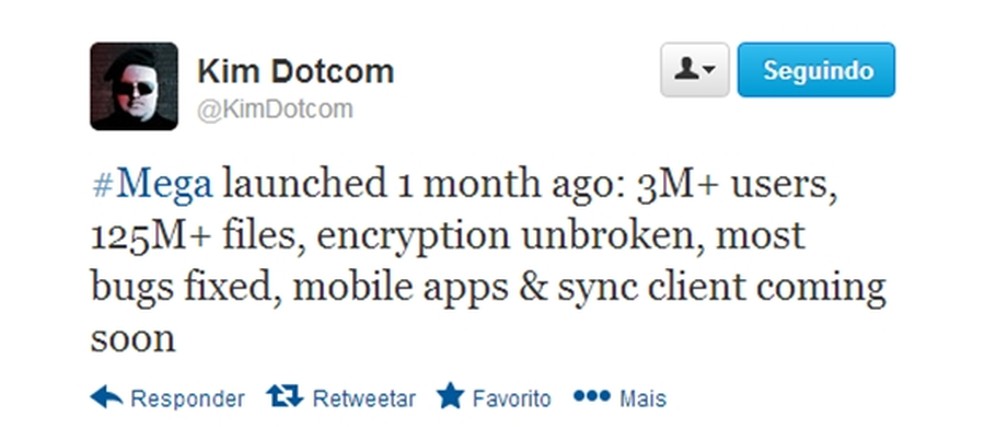Image resolution: width=984 pixels, height=427 pixels.
Task: Click the Kim Dotcom display name
Action: (295, 71)
